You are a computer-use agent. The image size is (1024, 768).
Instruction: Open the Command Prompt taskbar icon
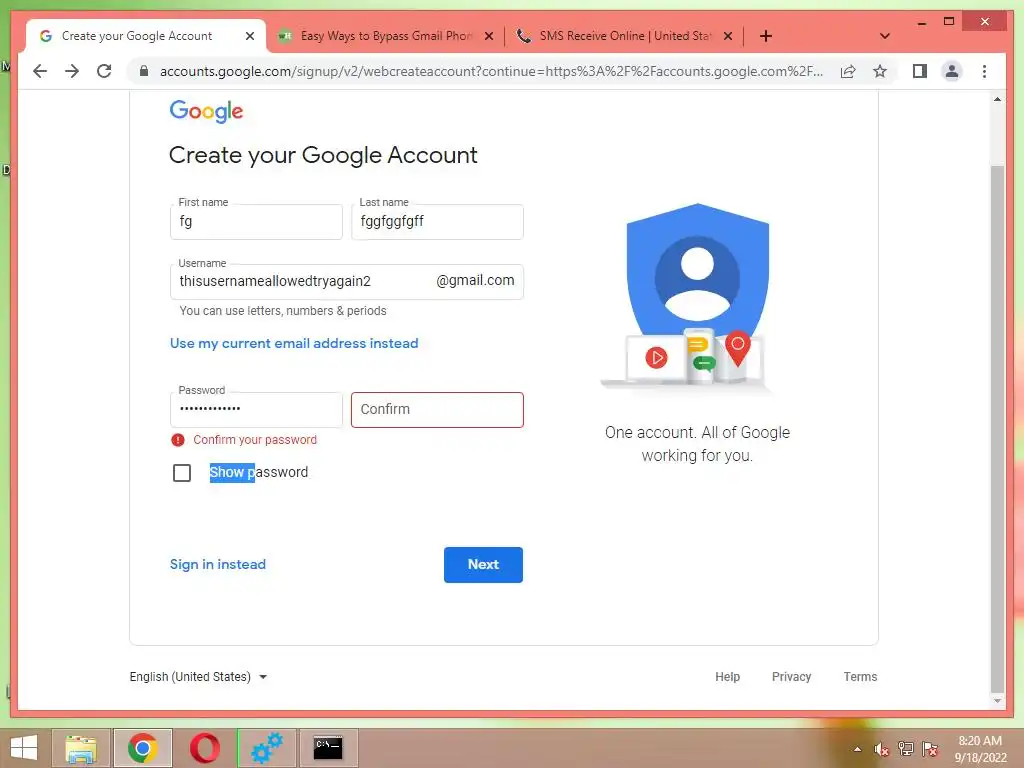(328, 748)
